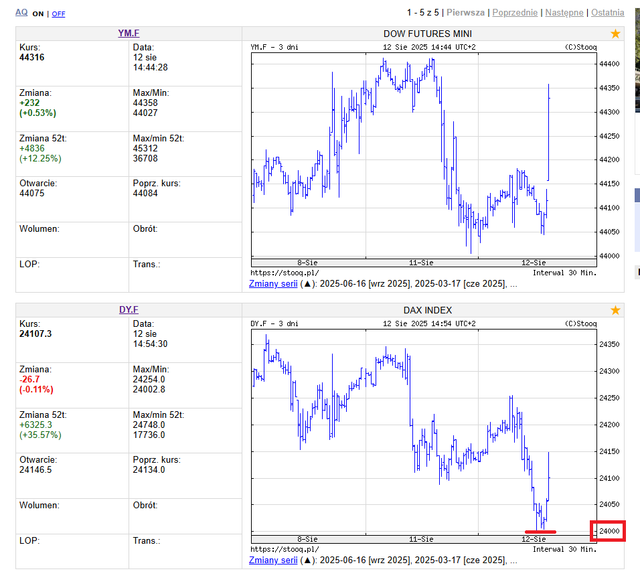Click the daily max value 24254.0
This screenshot has width=640, height=574.
[x=149, y=379]
